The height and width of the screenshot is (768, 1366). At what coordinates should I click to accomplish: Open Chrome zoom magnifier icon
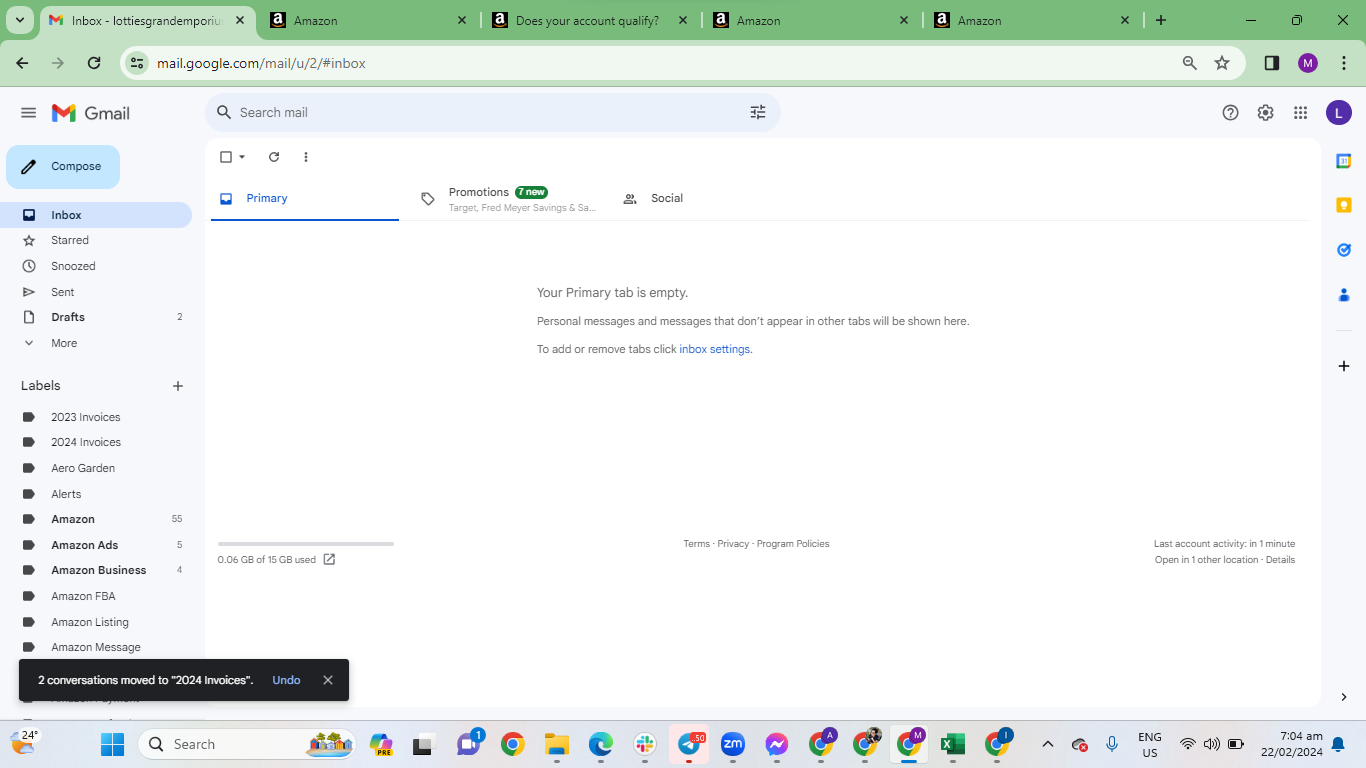[x=1190, y=63]
